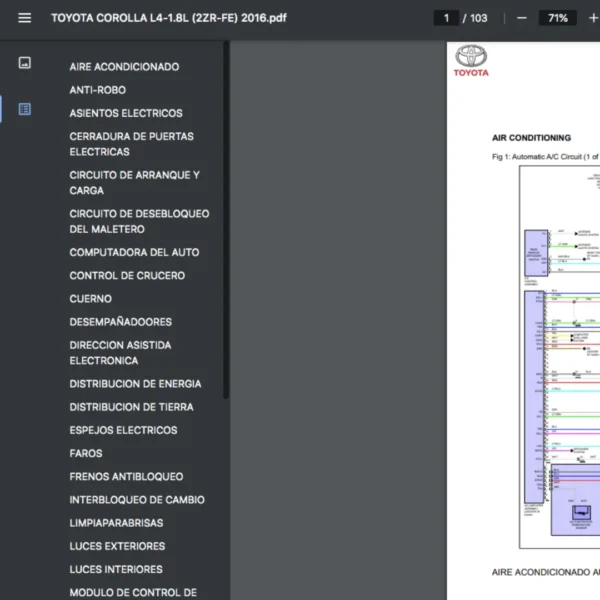The height and width of the screenshot is (600, 600).
Task: Select CONTROL DE CRUCERO bookmark
Action: [127, 276]
